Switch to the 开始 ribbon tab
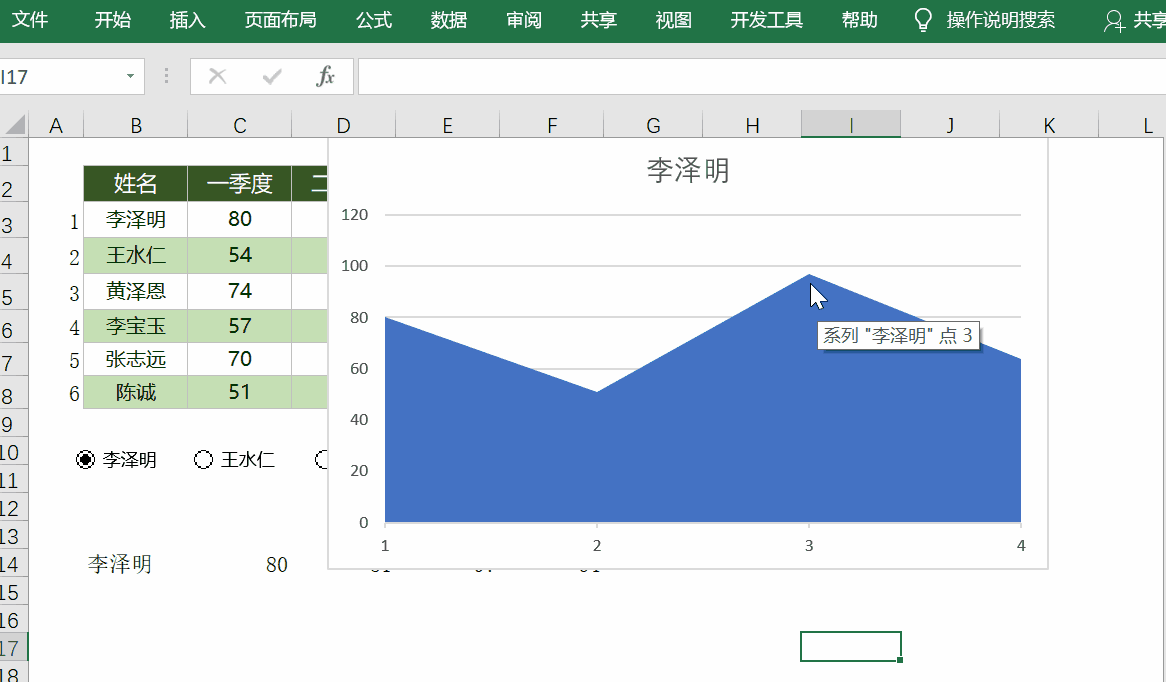The width and height of the screenshot is (1166, 682). (x=112, y=20)
